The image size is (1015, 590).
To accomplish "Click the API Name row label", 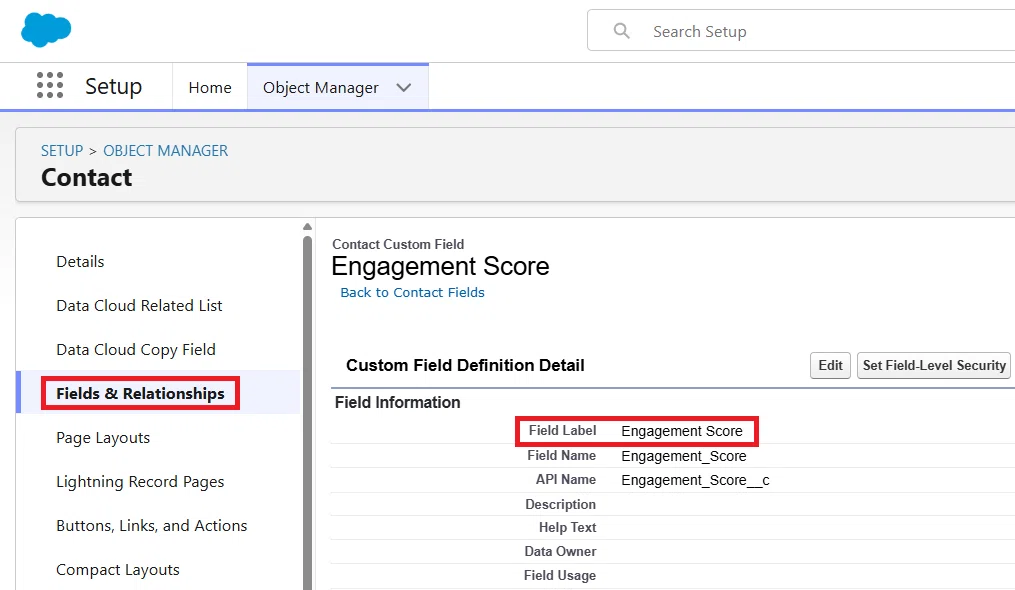I will (x=566, y=480).
